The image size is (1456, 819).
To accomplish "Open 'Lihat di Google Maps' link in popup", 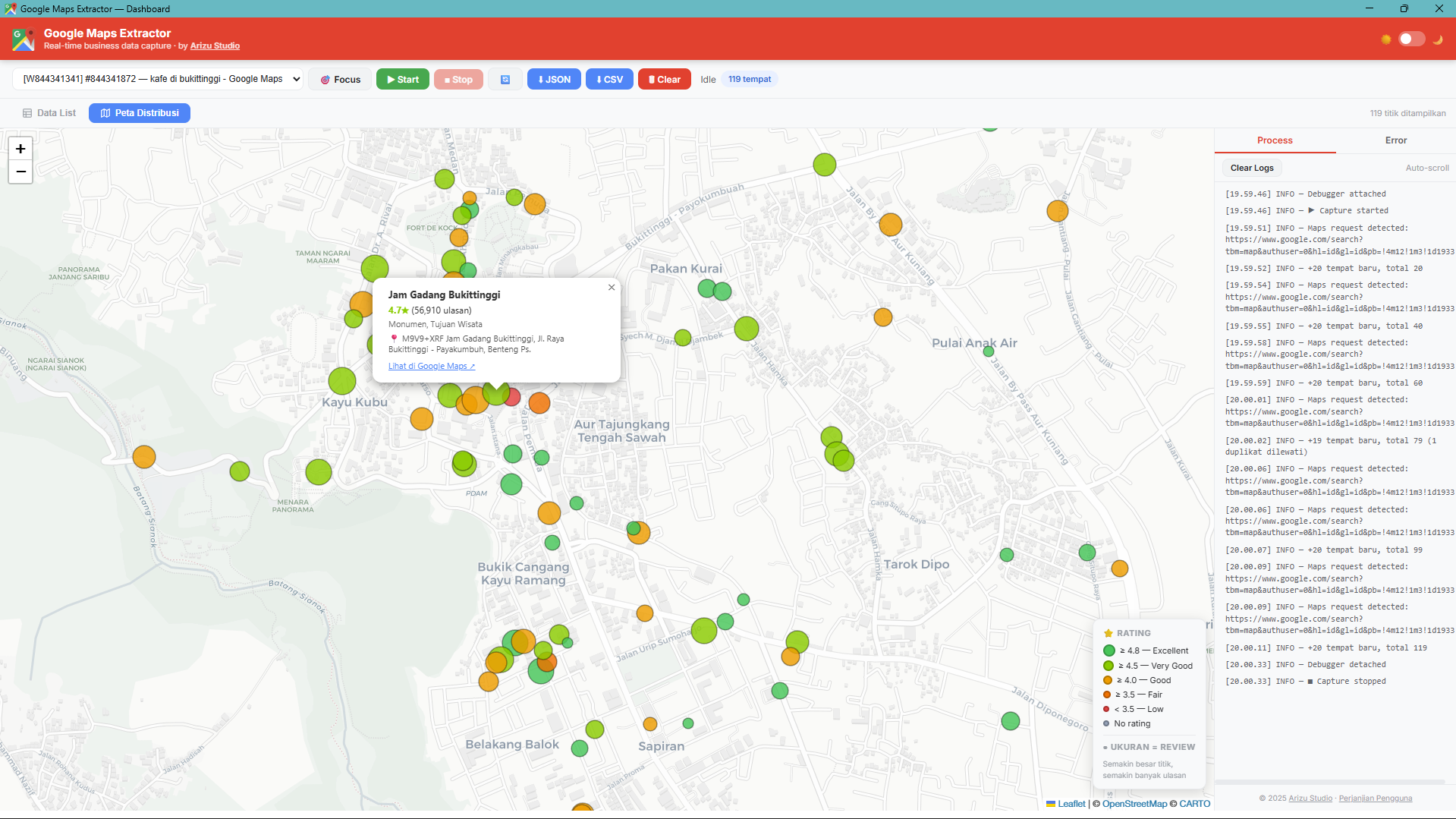I will (x=431, y=366).
